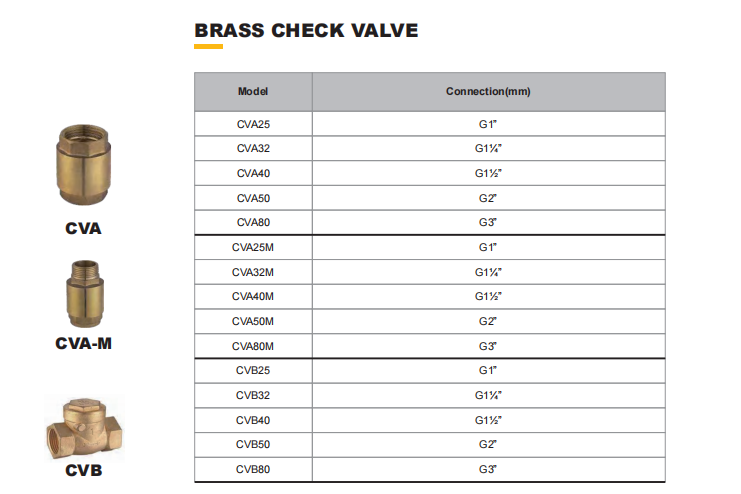
Task: Click the CVA80 model cell
Action: [x=253, y=222]
